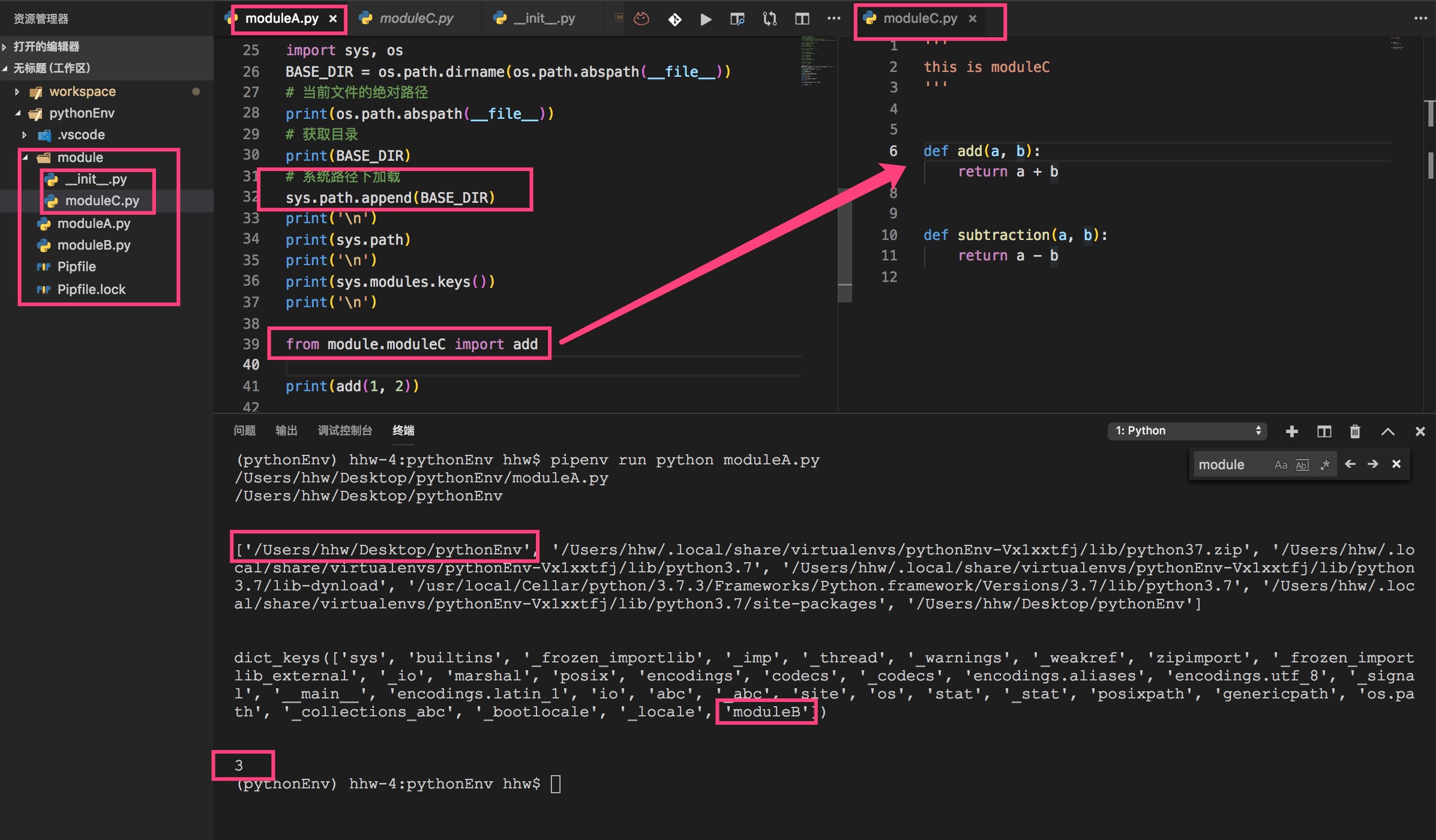Toggle match case in terminal find
Screen dimensions: 1436x840
1281,464
